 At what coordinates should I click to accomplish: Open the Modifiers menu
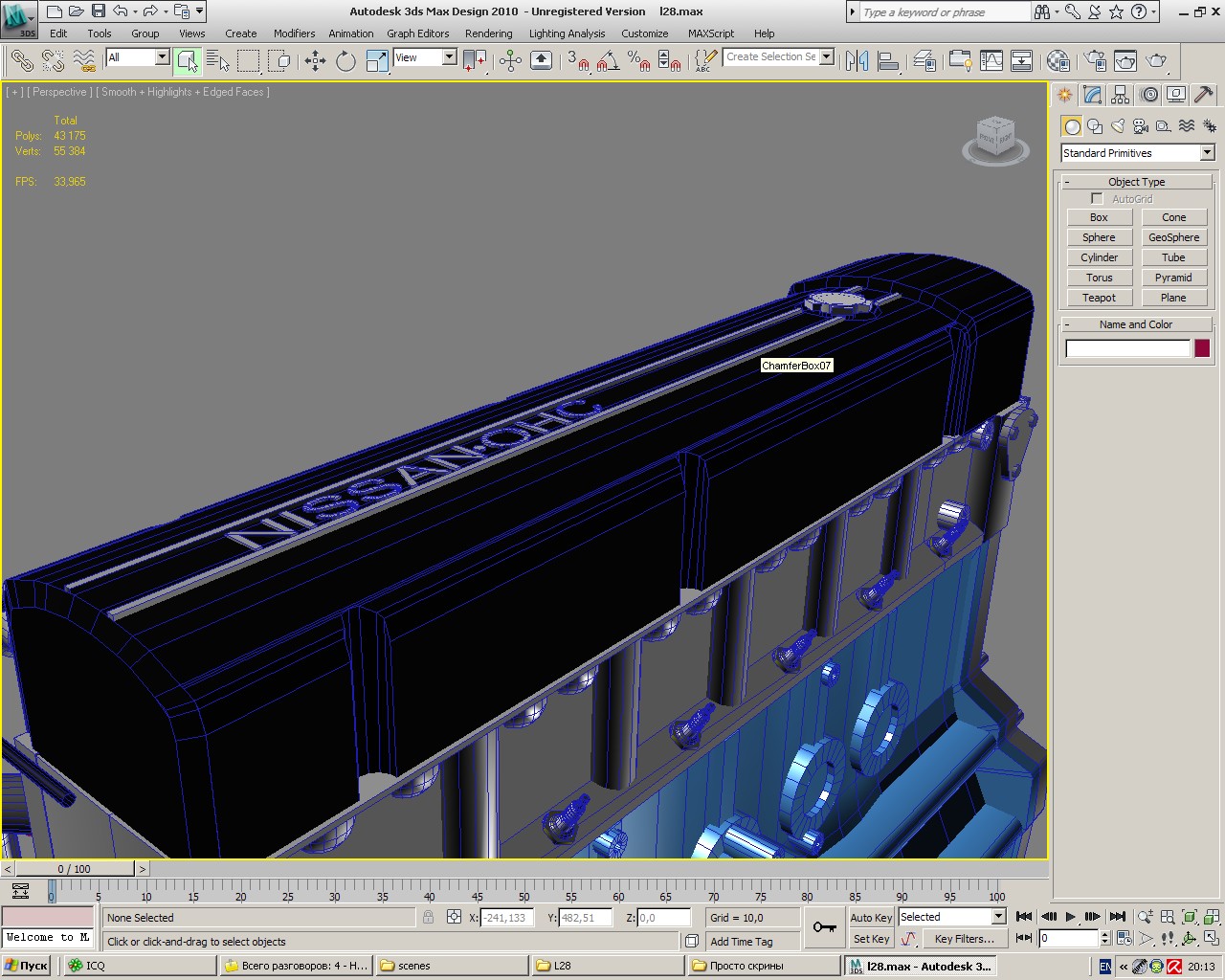tap(294, 33)
